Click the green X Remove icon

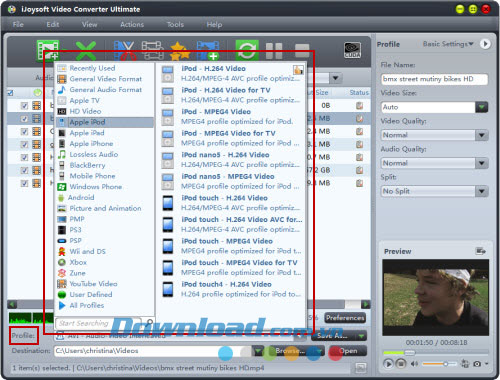(86, 50)
